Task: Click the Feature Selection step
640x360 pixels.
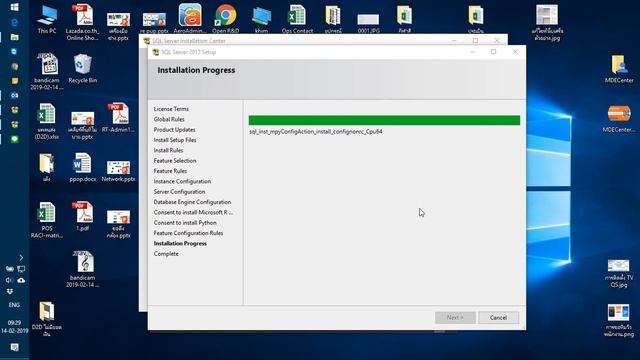Action: coord(175,161)
